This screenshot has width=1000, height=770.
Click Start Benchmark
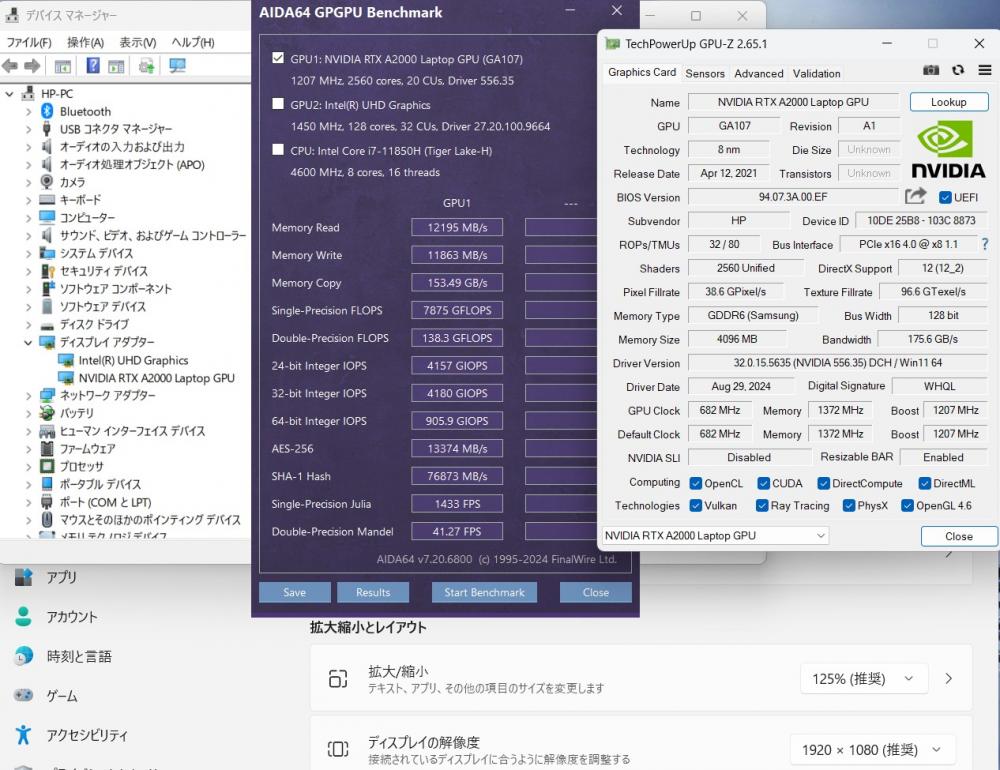click(x=484, y=592)
